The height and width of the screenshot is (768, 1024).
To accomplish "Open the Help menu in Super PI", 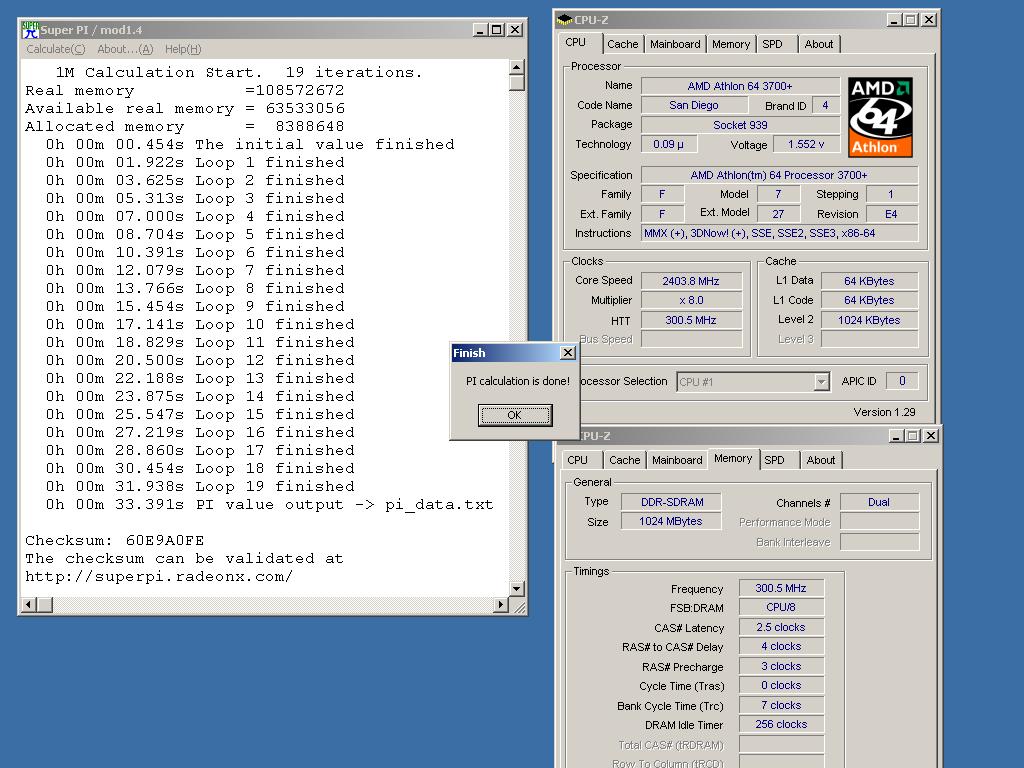I will pyautogui.click(x=183, y=49).
